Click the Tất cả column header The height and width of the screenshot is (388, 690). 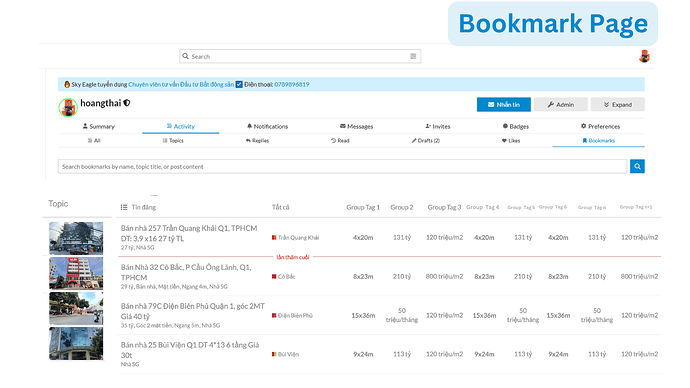tap(280, 207)
